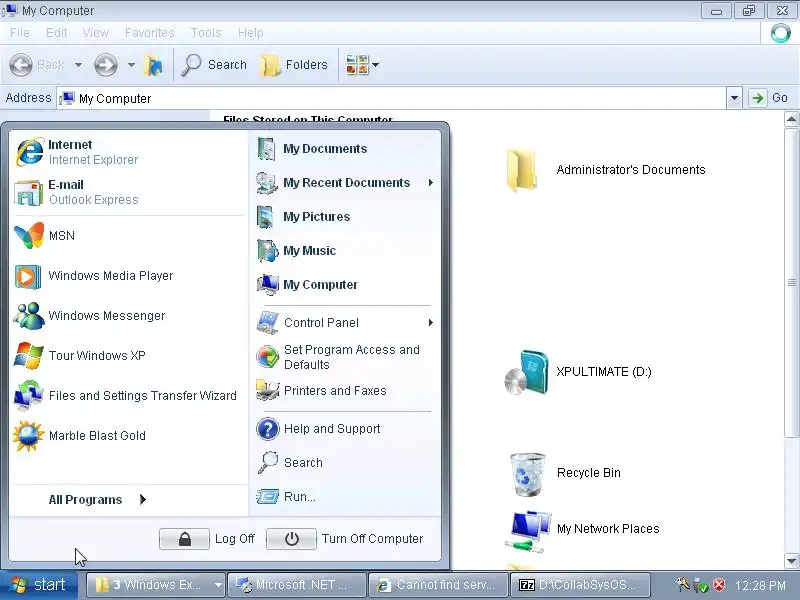Open My Pictures in Start menu
Viewport: 800px width, 600px height.
point(346,217)
